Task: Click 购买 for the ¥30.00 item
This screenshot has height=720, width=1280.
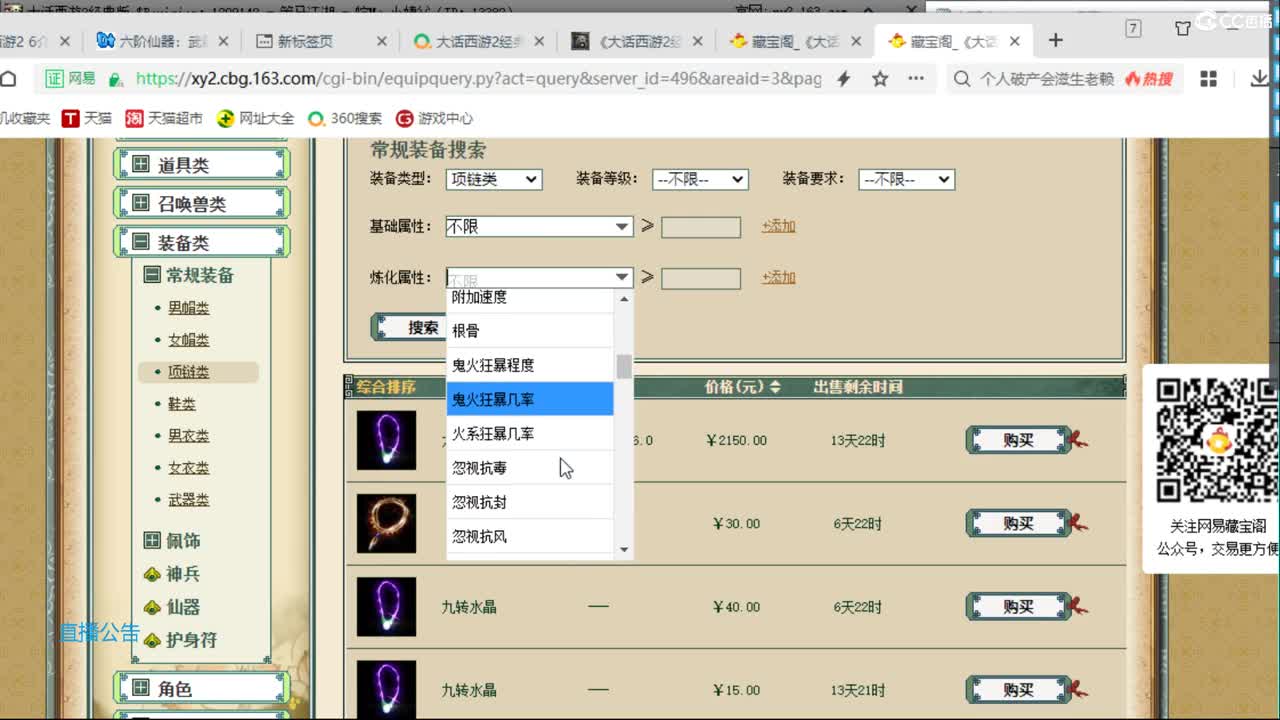Action: (1019, 523)
